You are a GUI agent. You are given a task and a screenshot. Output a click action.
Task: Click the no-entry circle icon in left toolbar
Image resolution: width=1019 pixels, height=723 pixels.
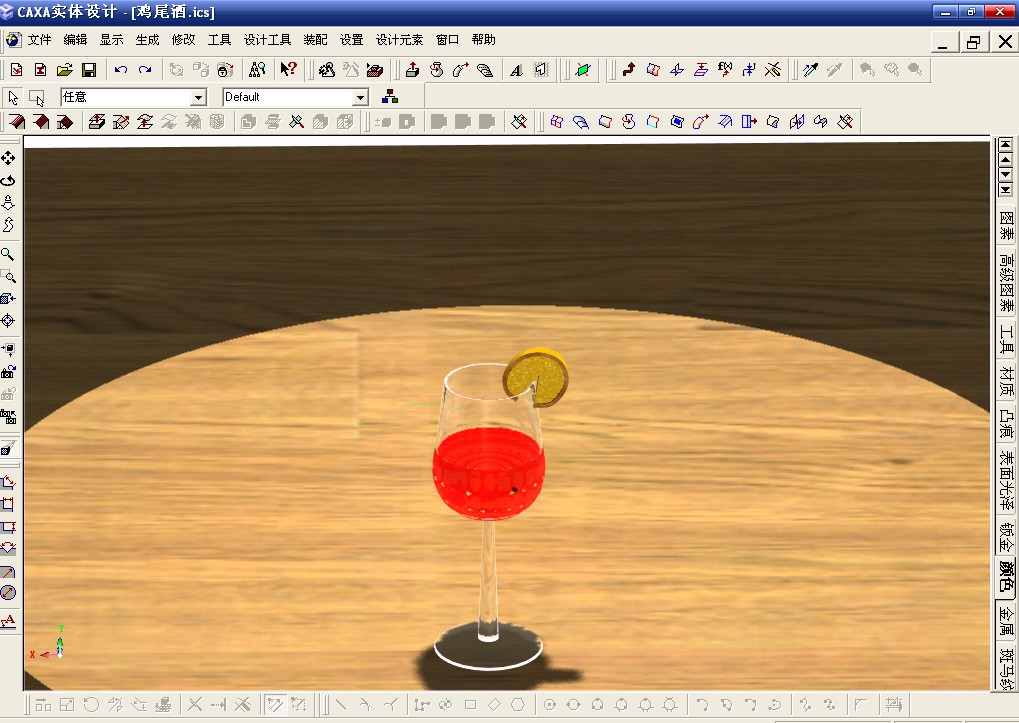click(8, 592)
